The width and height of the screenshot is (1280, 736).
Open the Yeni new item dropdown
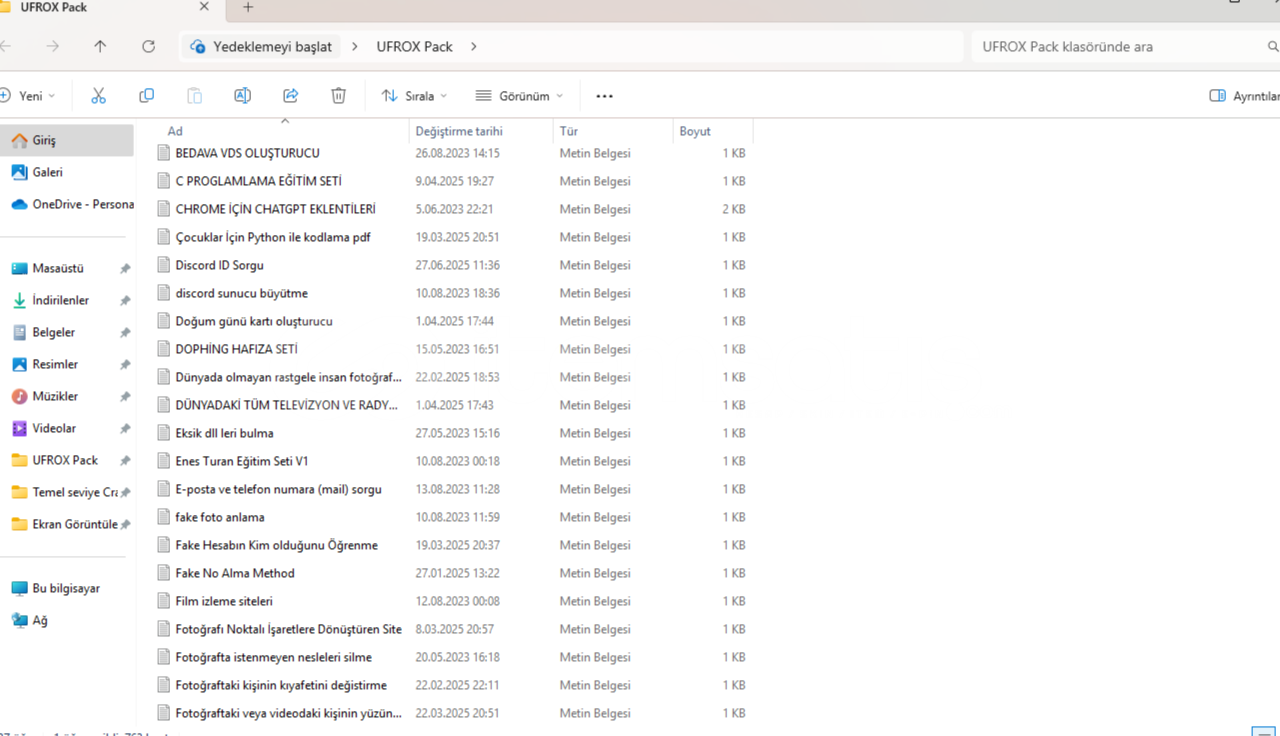click(x=30, y=96)
